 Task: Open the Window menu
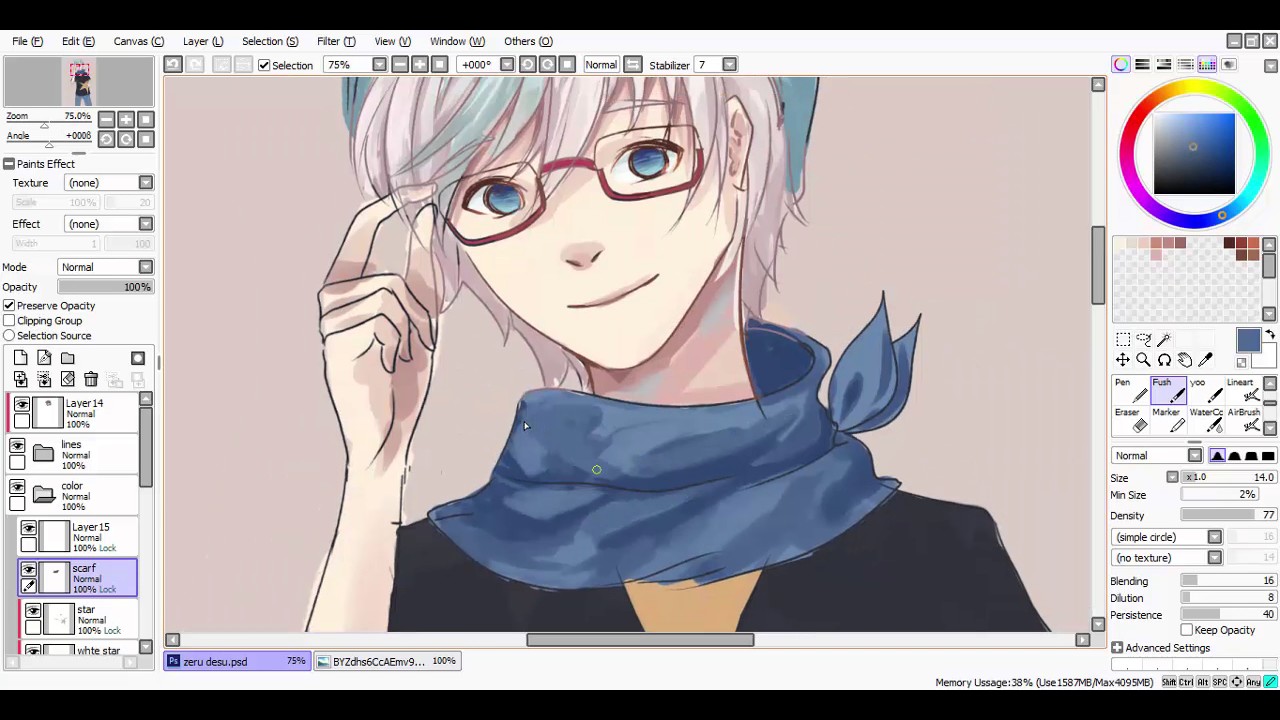pyautogui.click(x=457, y=41)
